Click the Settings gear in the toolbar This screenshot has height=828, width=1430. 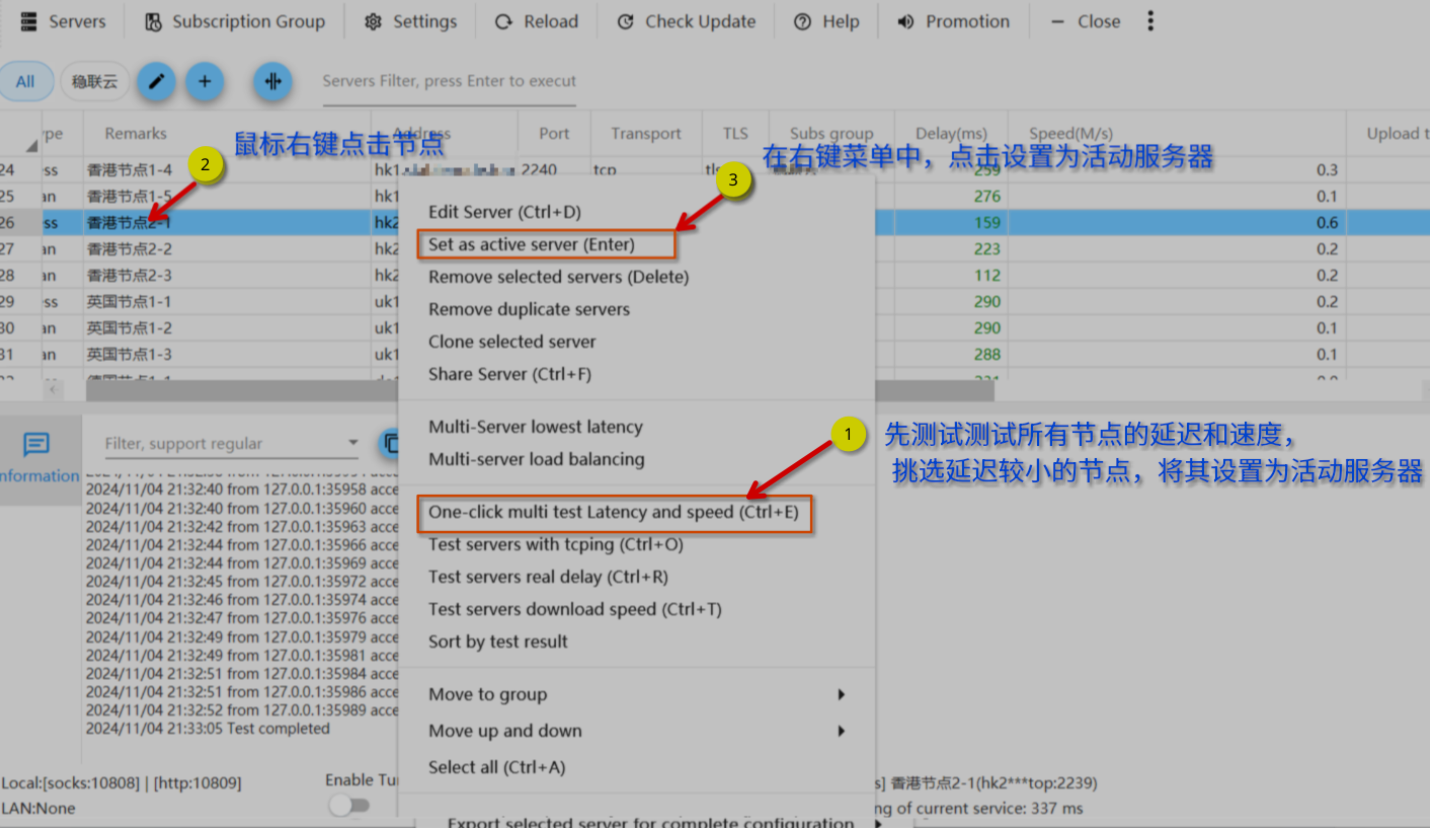click(x=410, y=21)
